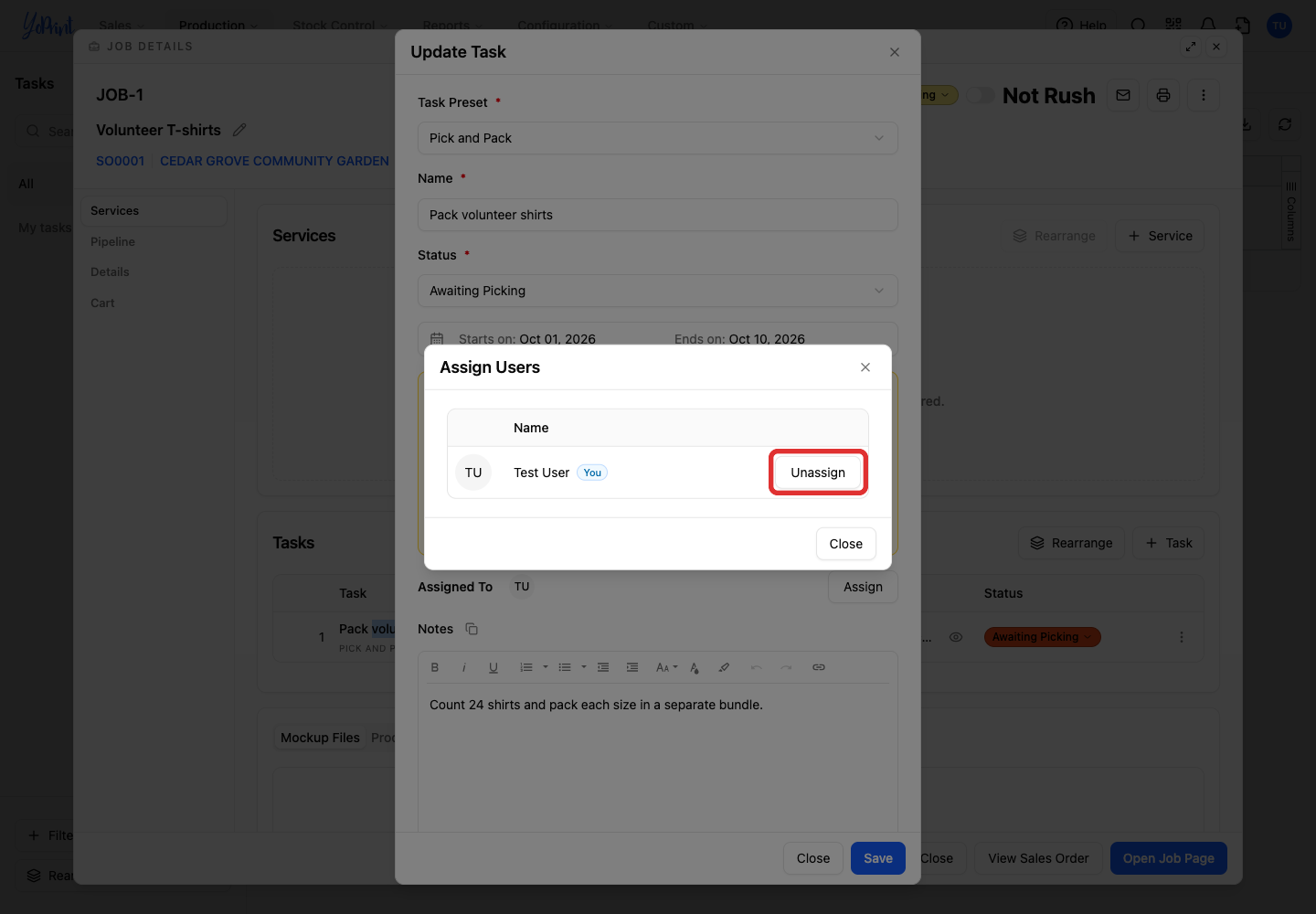This screenshot has height=914, width=1316.
Task: Toggle italic formatting in notes editor
Action: click(x=464, y=667)
